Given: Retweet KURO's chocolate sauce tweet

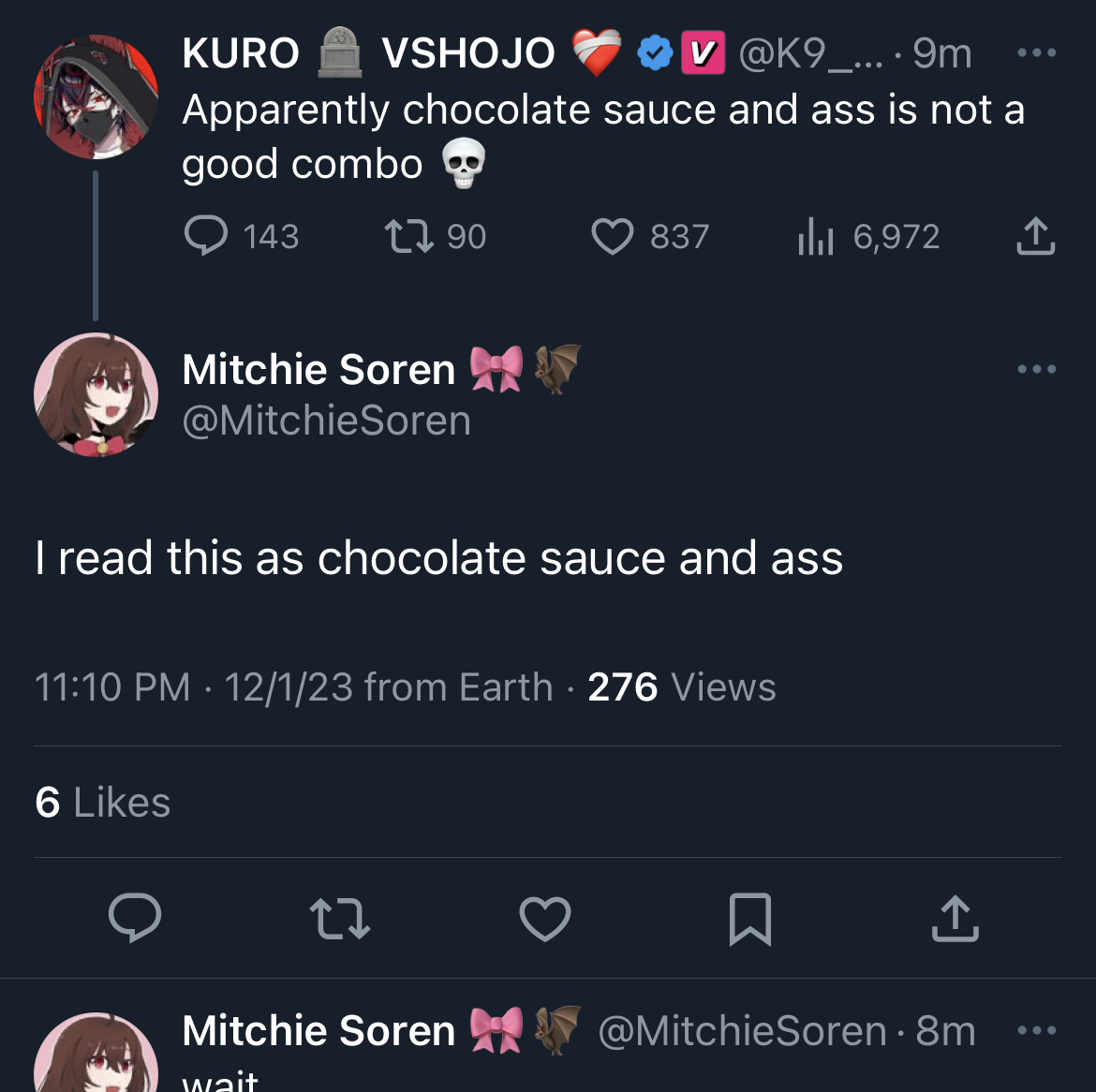Looking at the screenshot, I should coord(409,236).
